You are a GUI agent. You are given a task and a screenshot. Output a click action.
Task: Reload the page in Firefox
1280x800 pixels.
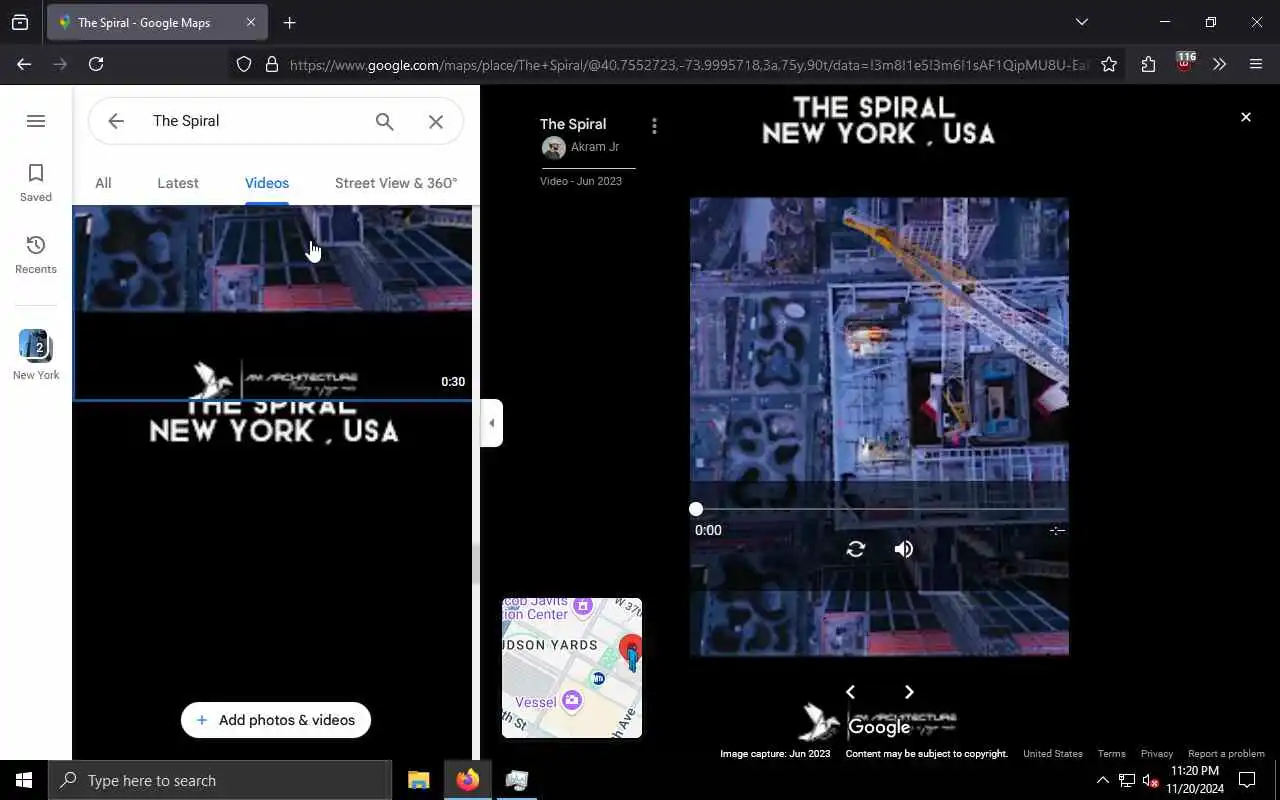(96, 64)
